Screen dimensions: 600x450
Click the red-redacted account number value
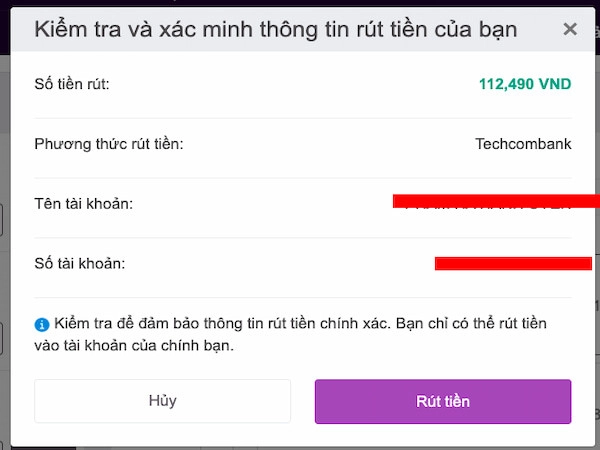[x=513, y=263]
